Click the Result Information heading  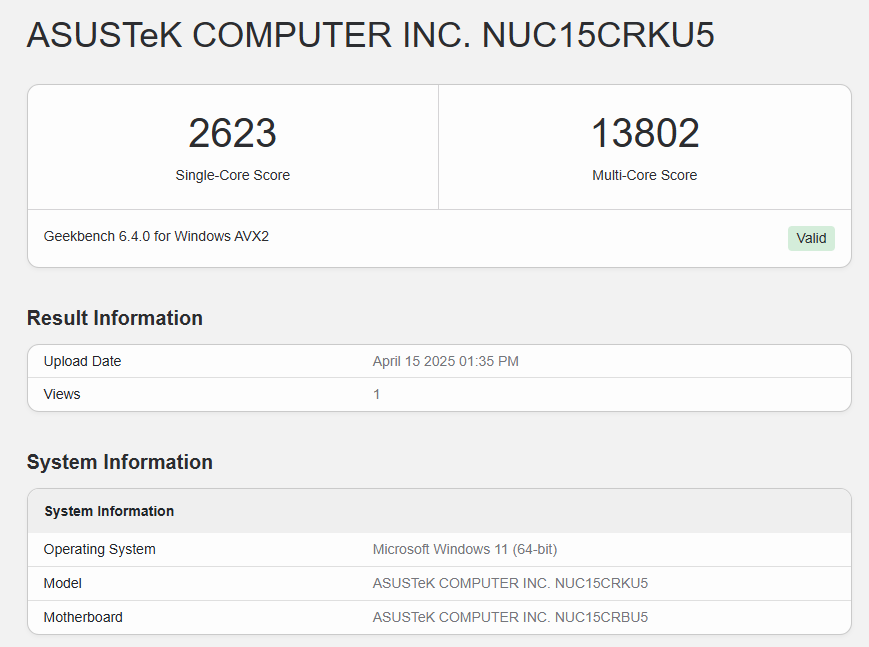[114, 318]
